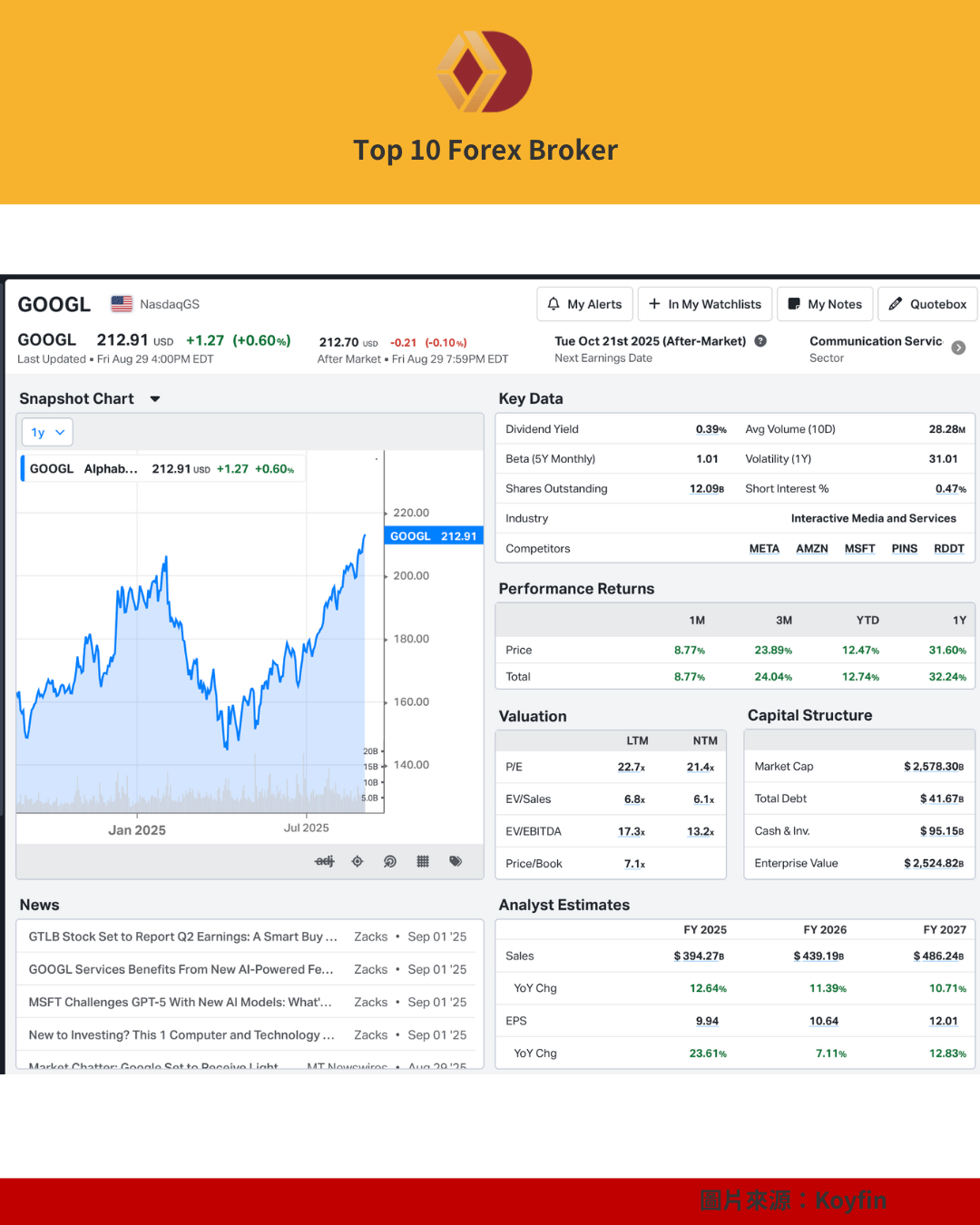Open competitor AMZN link
Screen dimensions: 980x1225
812,548
